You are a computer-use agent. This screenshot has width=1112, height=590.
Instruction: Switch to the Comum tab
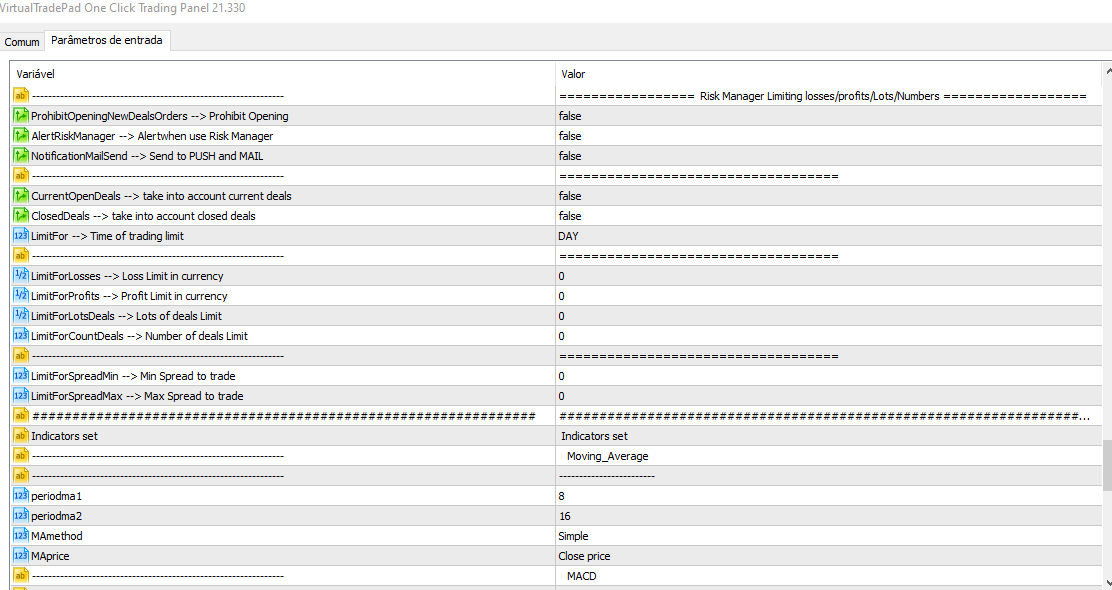[x=22, y=42]
